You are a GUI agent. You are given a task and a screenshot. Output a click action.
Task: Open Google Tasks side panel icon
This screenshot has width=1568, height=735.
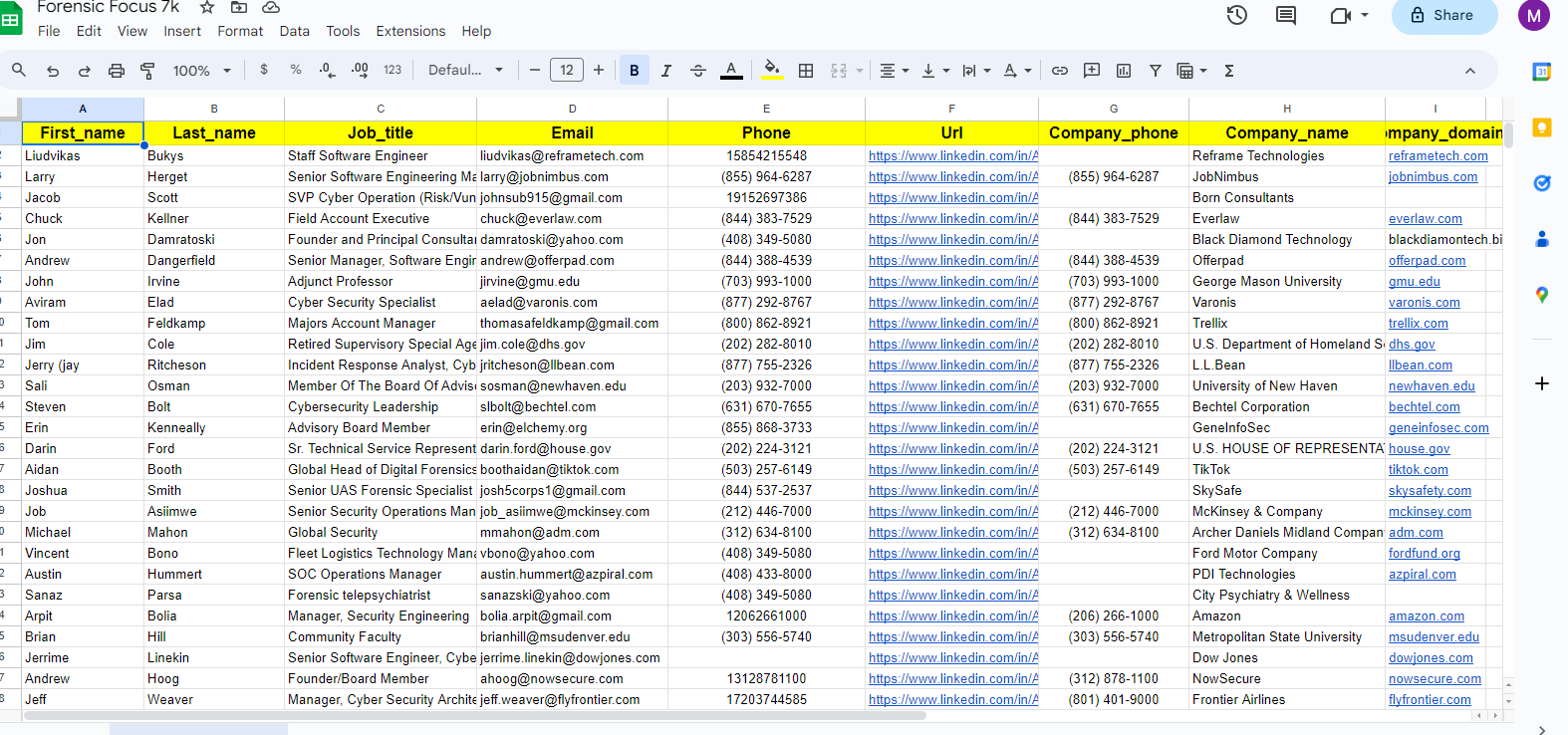(x=1542, y=183)
